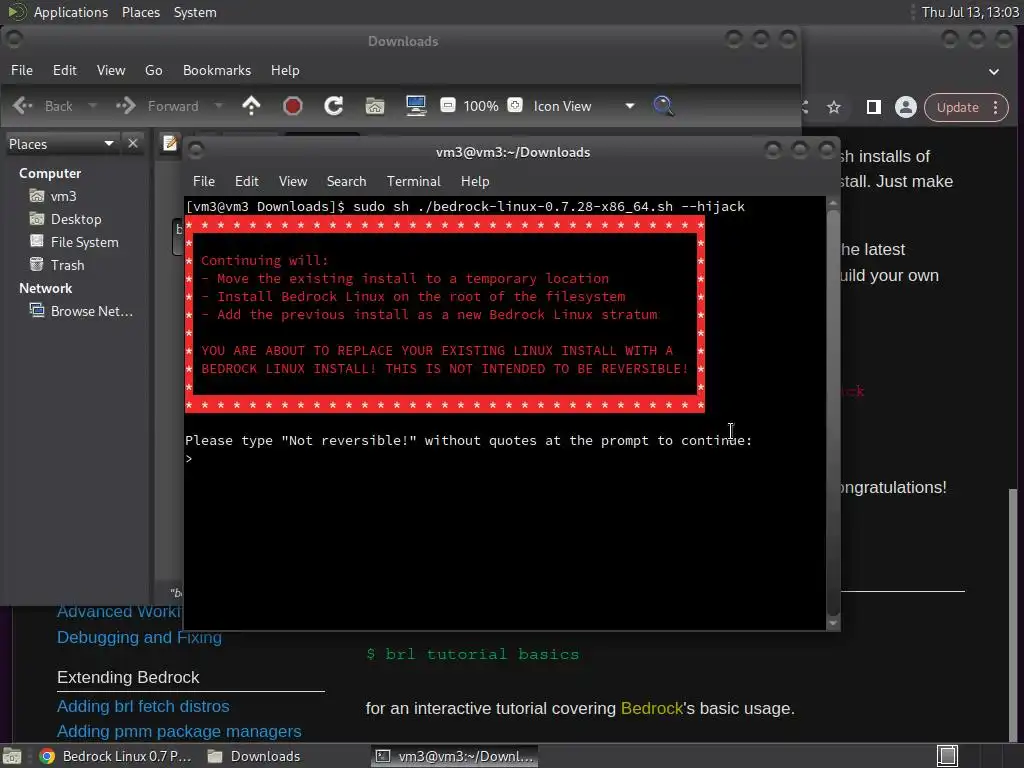Open the file manager View menu
Image resolution: width=1024 pixels, height=768 pixels.
pyautogui.click(x=111, y=70)
